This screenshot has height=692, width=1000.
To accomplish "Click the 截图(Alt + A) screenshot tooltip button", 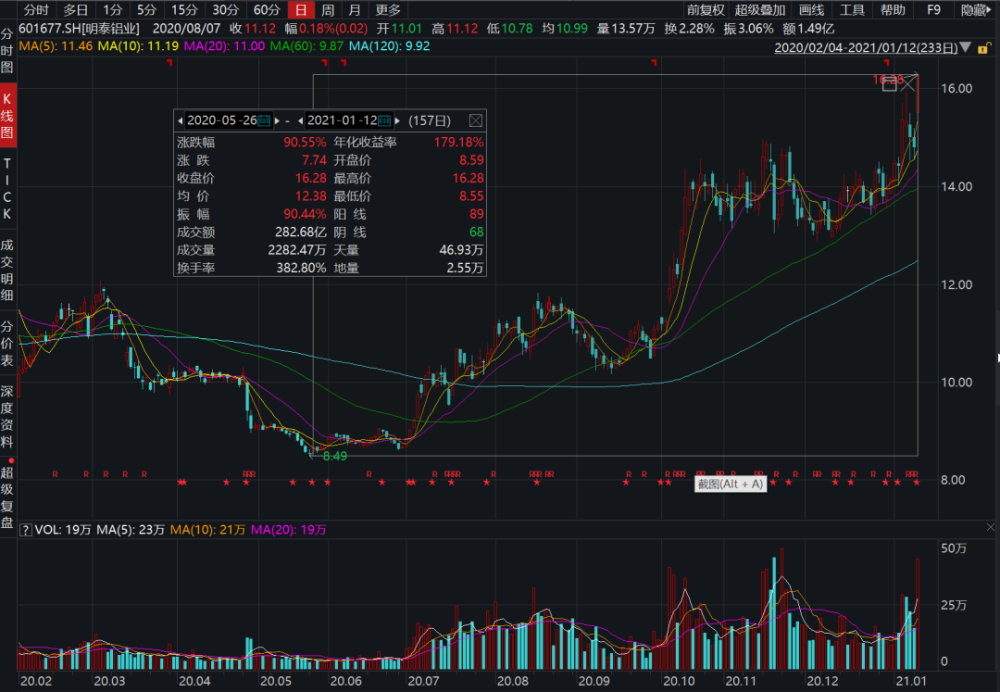I will [x=730, y=484].
